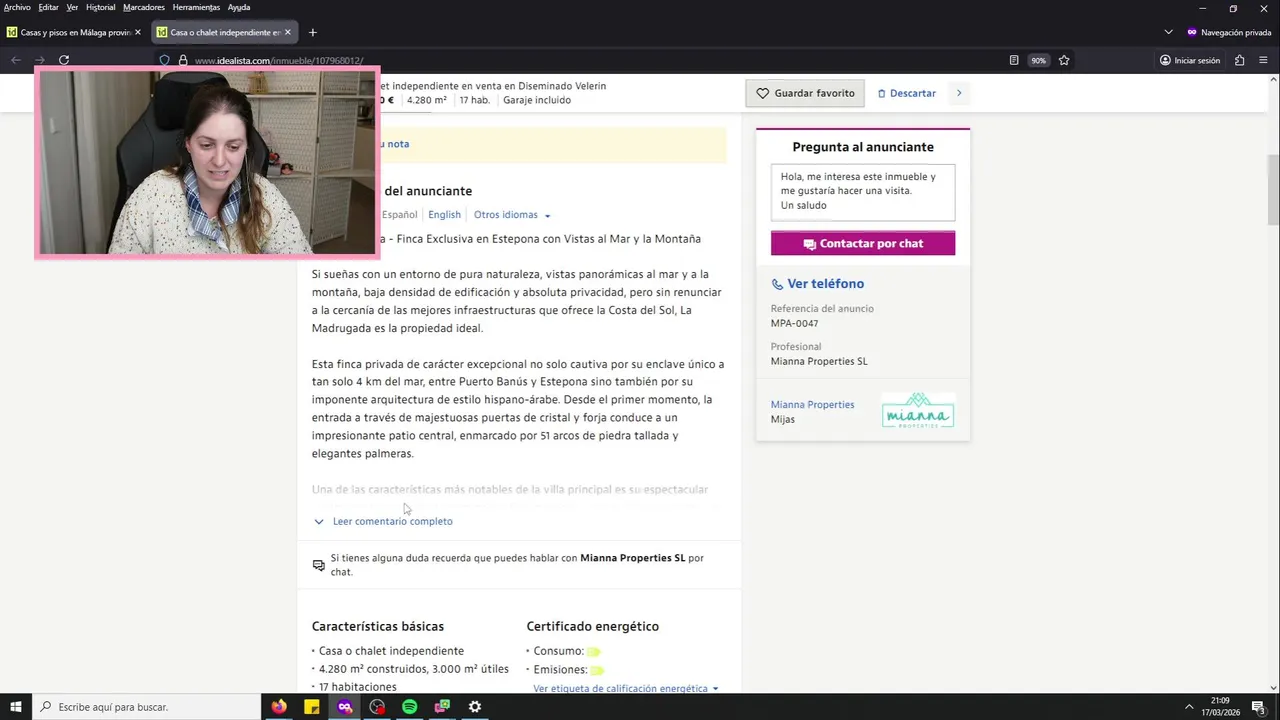This screenshot has width=1280, height=720.
Task: Click the Navegación privada indicator
Action: pyautogui.click(x=1229, y=32)
